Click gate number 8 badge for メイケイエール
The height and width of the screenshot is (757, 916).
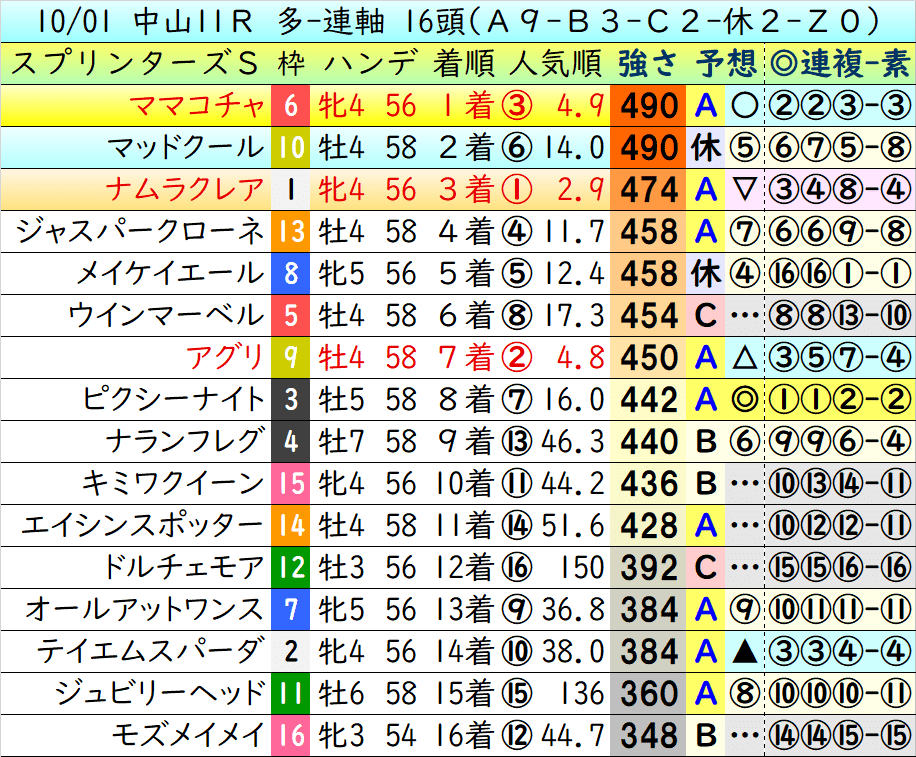click(290, 274)
